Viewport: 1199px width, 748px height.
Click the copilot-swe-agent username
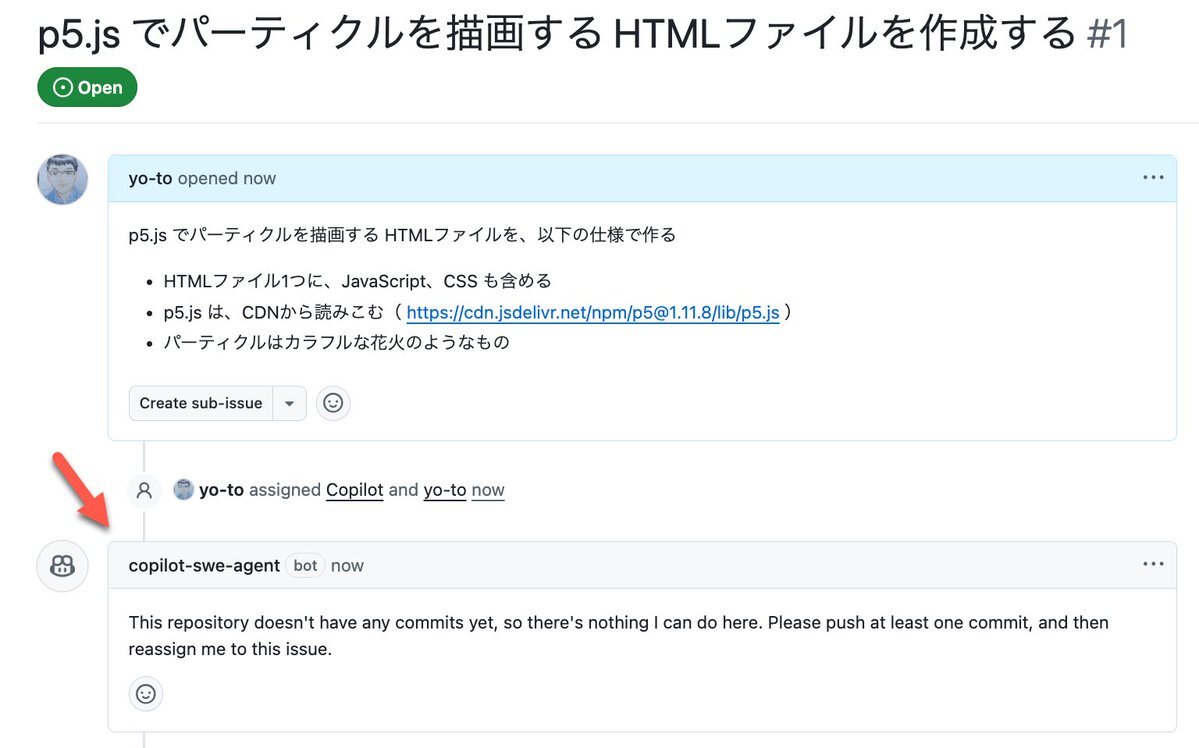[x=204, y=565]
